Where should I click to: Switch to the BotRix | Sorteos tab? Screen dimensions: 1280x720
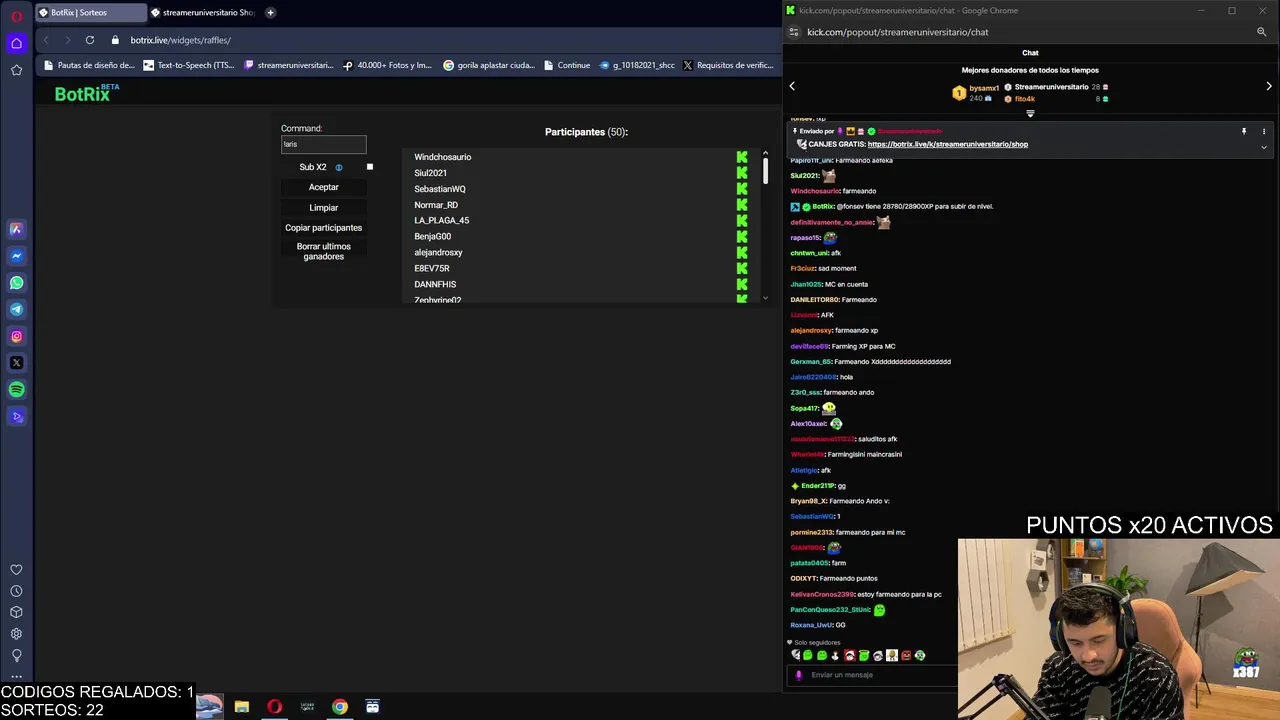91,12
